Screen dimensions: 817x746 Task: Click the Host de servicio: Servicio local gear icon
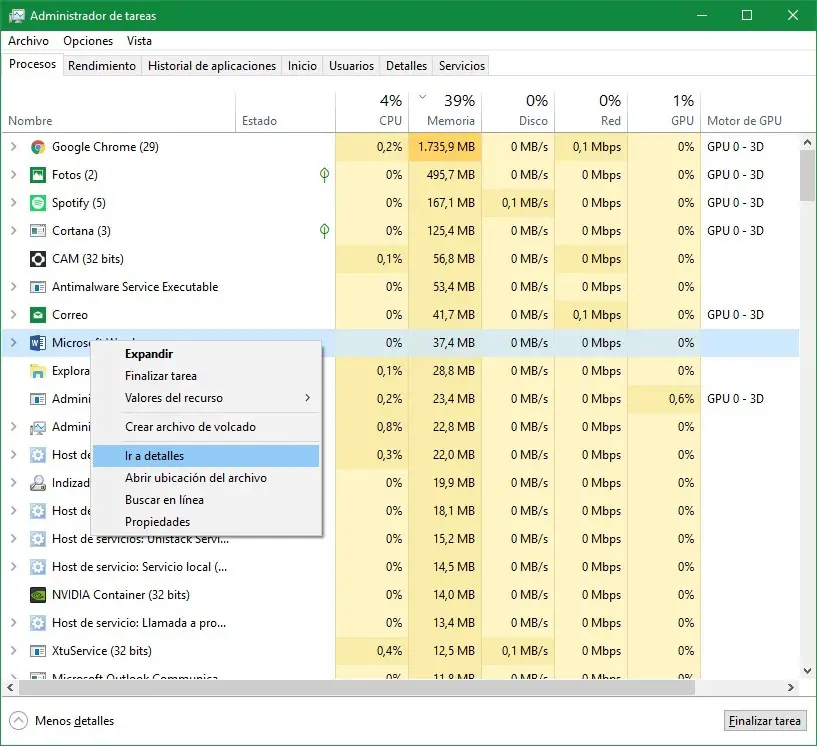[x=38, y=567]
